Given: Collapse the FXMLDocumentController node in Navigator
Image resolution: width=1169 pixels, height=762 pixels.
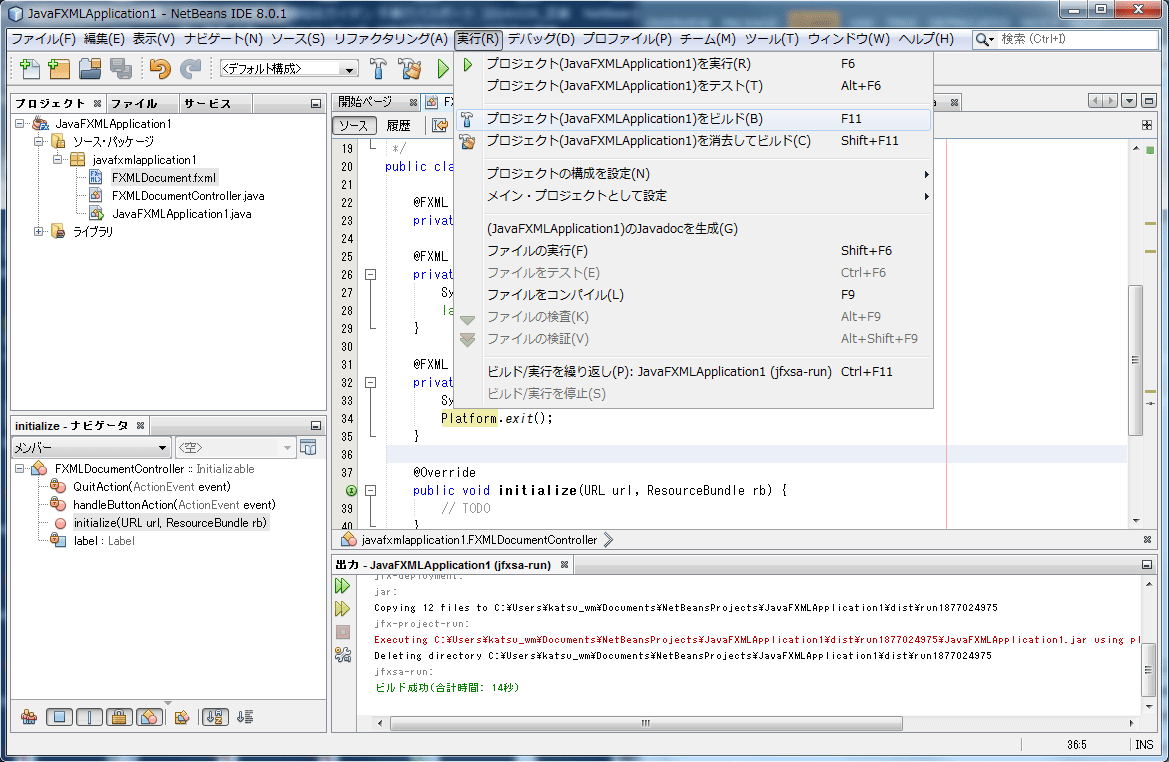Looking at the screenshot, I should (x=20, y=469).
